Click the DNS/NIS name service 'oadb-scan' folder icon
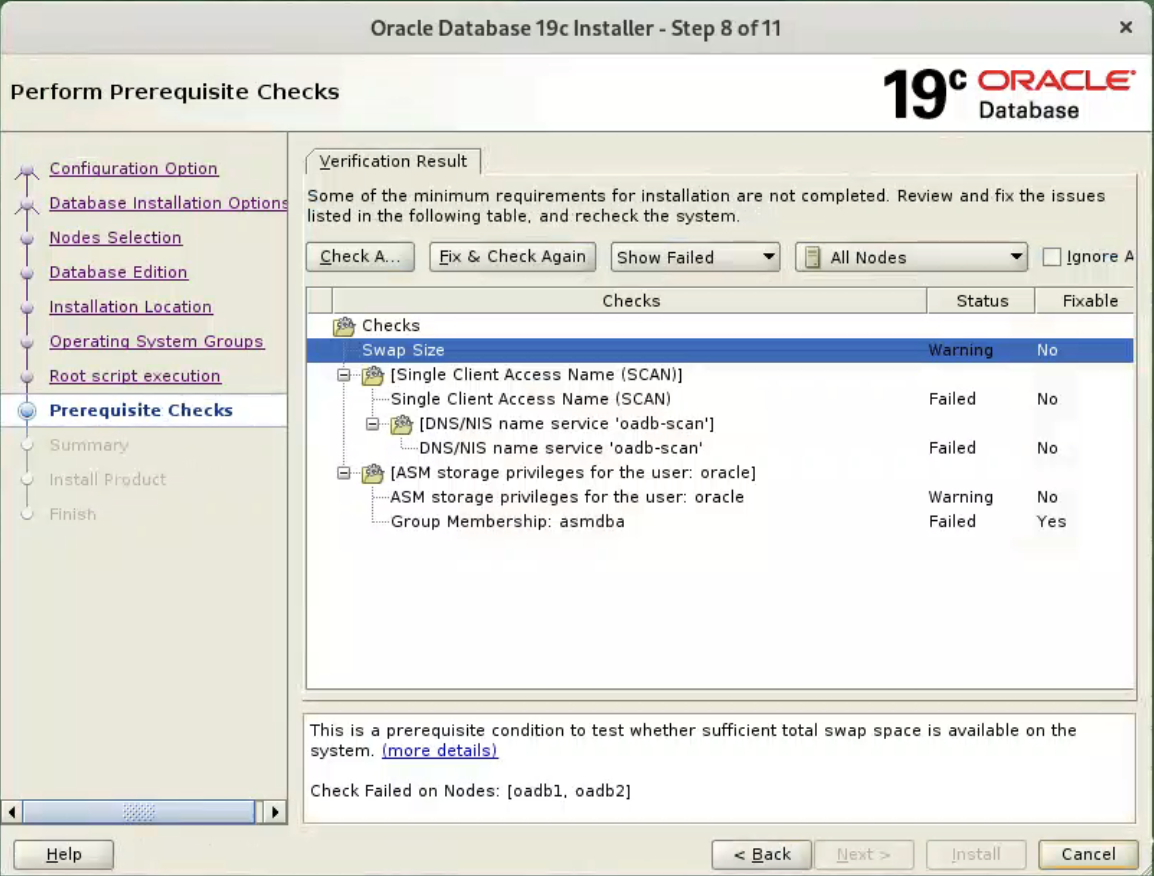Image resolution: width=1154 pixels, height=876 pixels. click(401, 424)
